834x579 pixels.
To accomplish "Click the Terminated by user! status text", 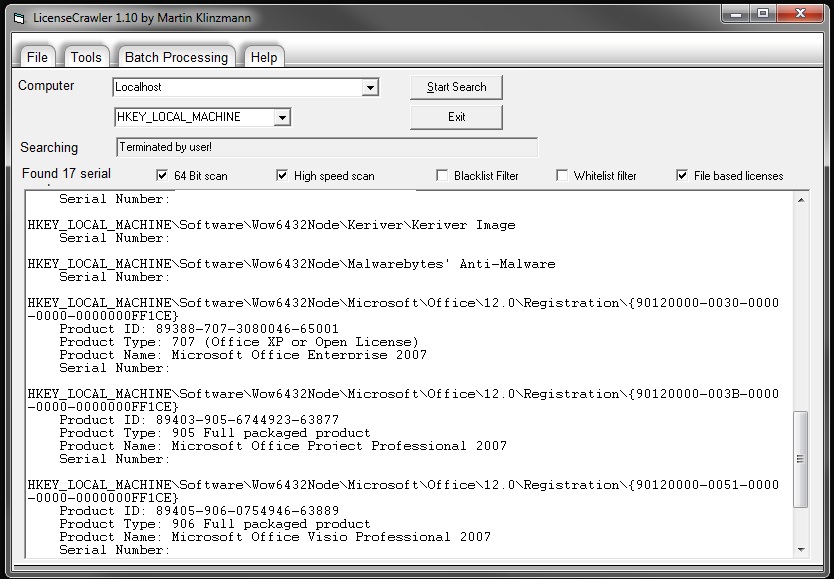I will click(x=165, y=147).
